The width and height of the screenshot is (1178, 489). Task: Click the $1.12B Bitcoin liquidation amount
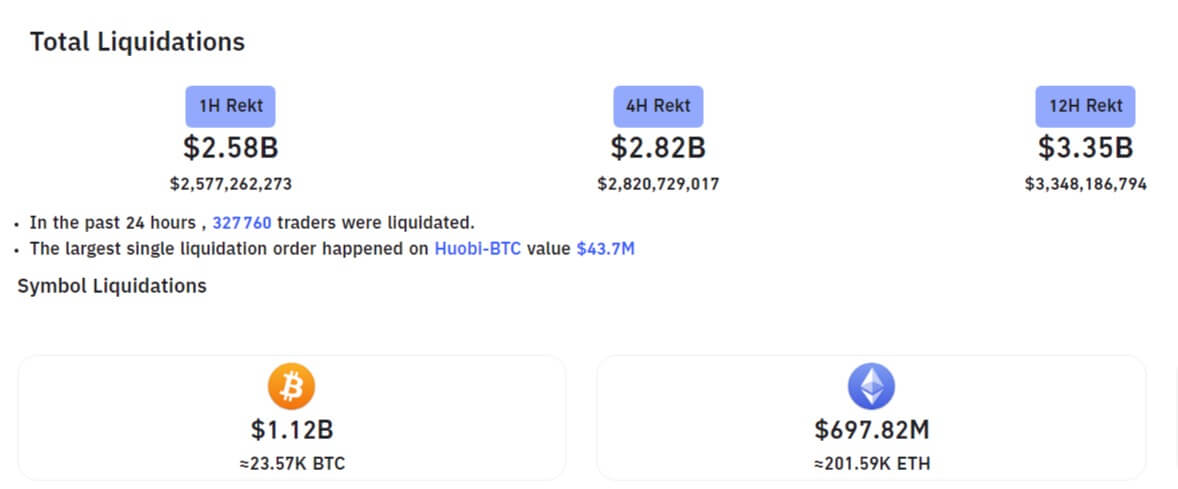tap(291, 430)
